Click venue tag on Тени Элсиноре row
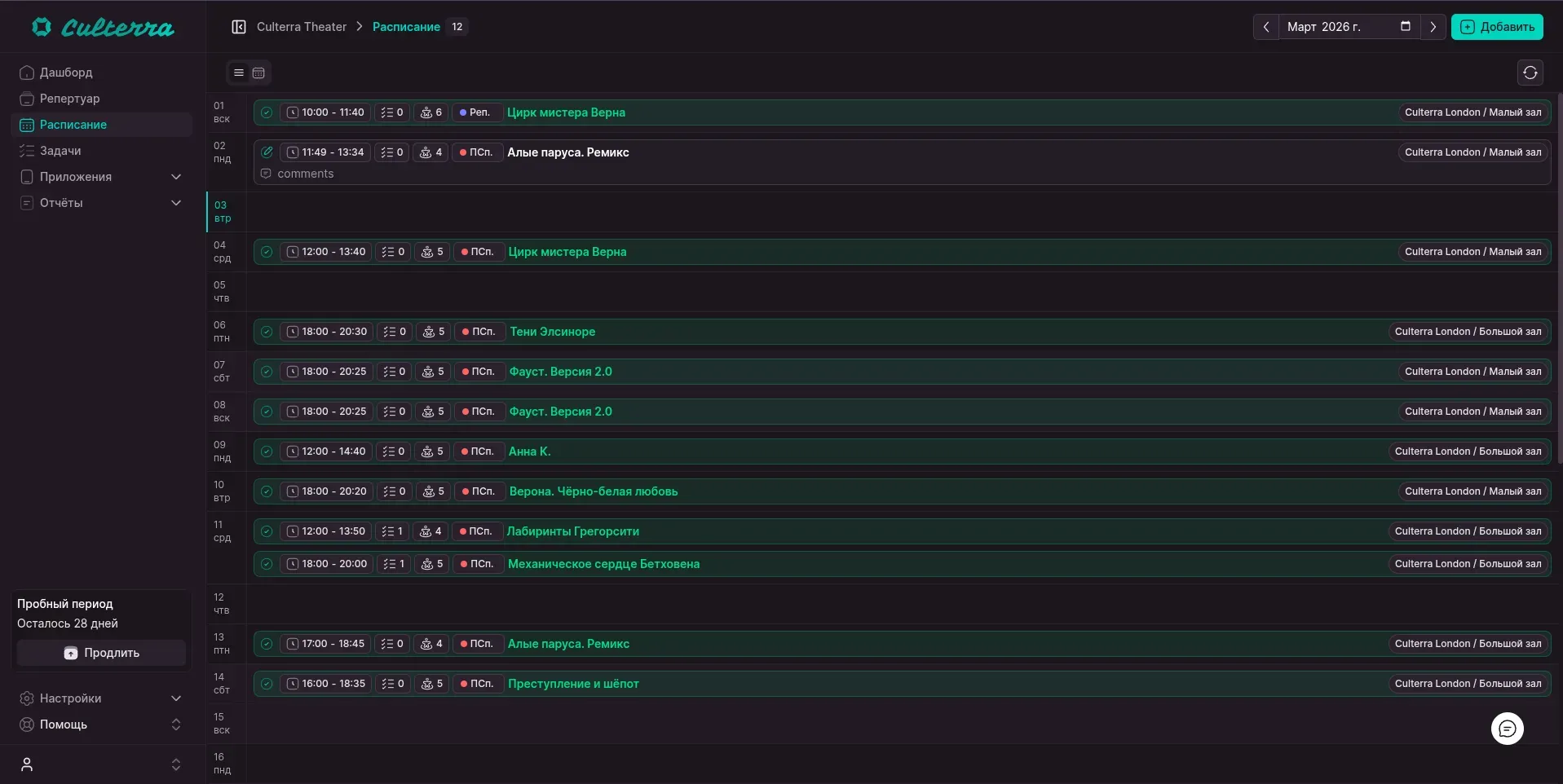 (x=1468, y=332)
